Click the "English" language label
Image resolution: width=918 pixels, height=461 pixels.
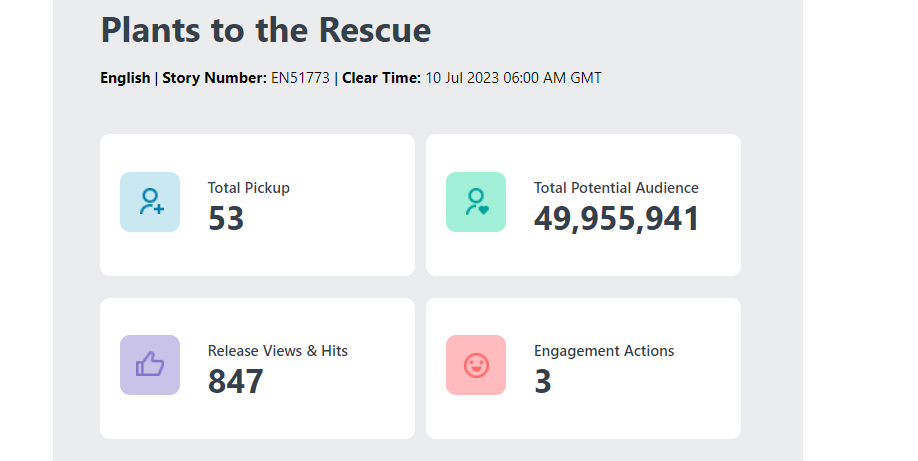tap(125, 78)
